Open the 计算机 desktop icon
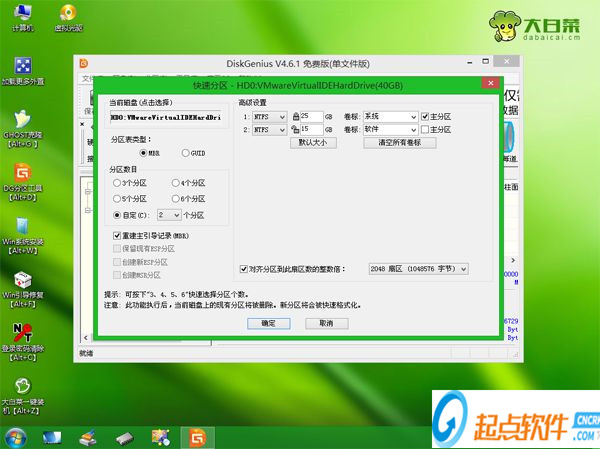Screen dimensions: 600x449 (x=23, y=17)
